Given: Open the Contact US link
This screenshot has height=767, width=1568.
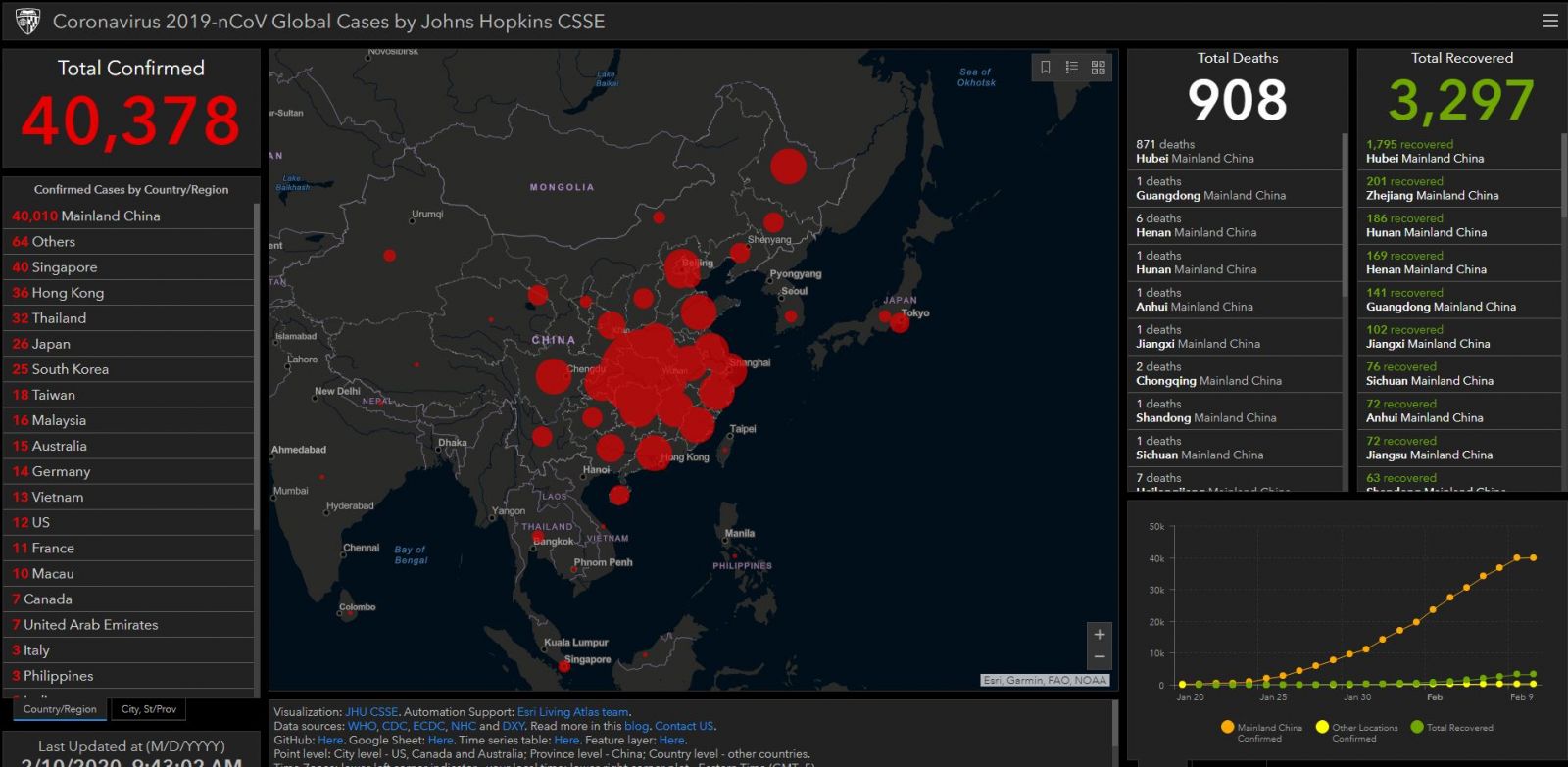Looking at the screenshot, I should (684, 726).
